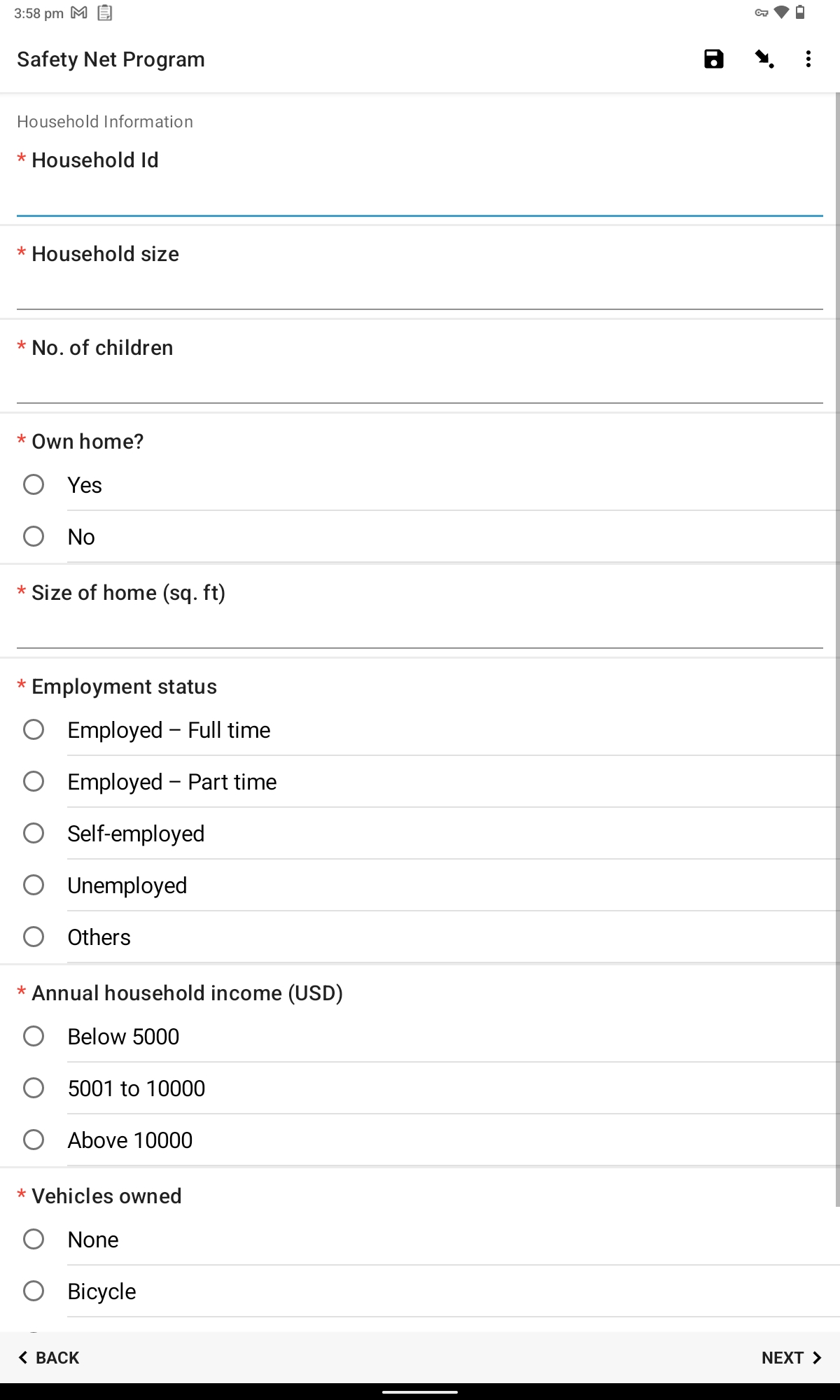Select No for Own home
Viewport: 840px width, 1400px height.
click(34, 536)
